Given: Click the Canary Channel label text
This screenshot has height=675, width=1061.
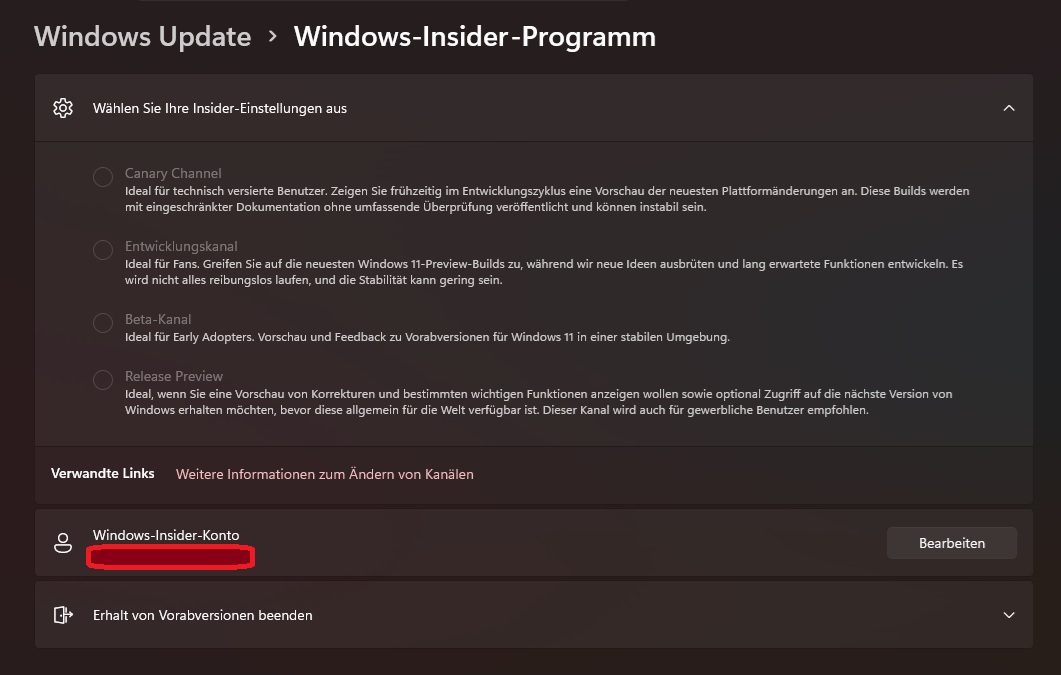Looking at the screenshot, I should (x=173, y=173).
